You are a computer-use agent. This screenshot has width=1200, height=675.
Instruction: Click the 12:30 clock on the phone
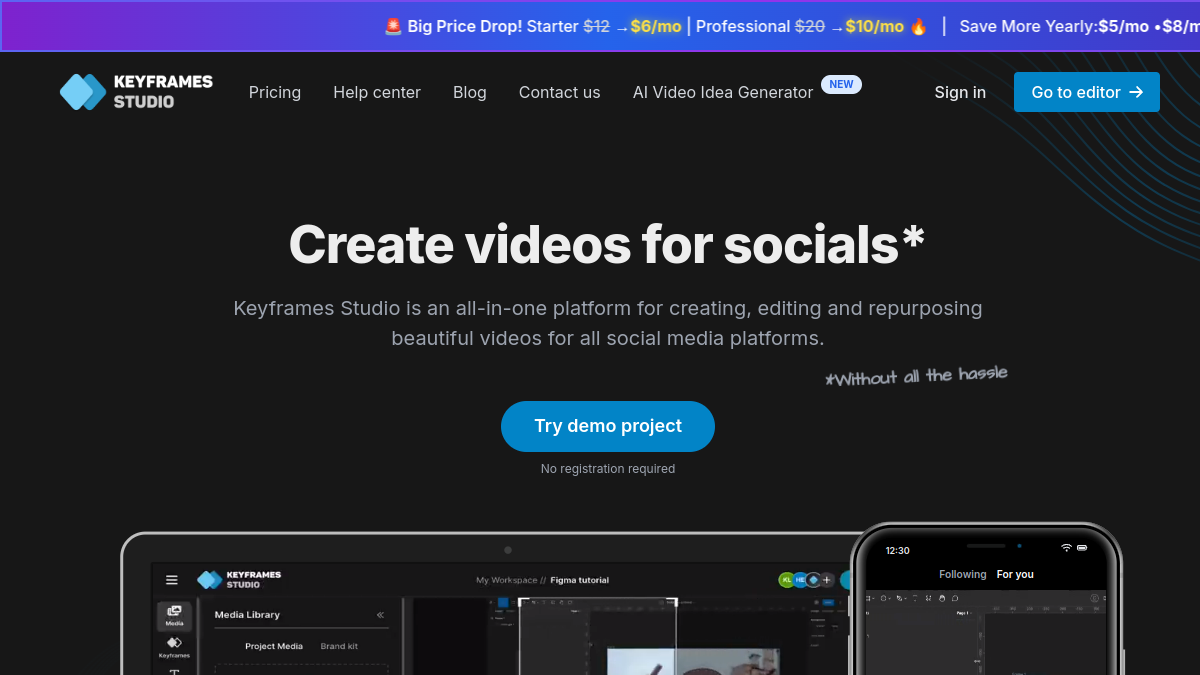point(898,550)
